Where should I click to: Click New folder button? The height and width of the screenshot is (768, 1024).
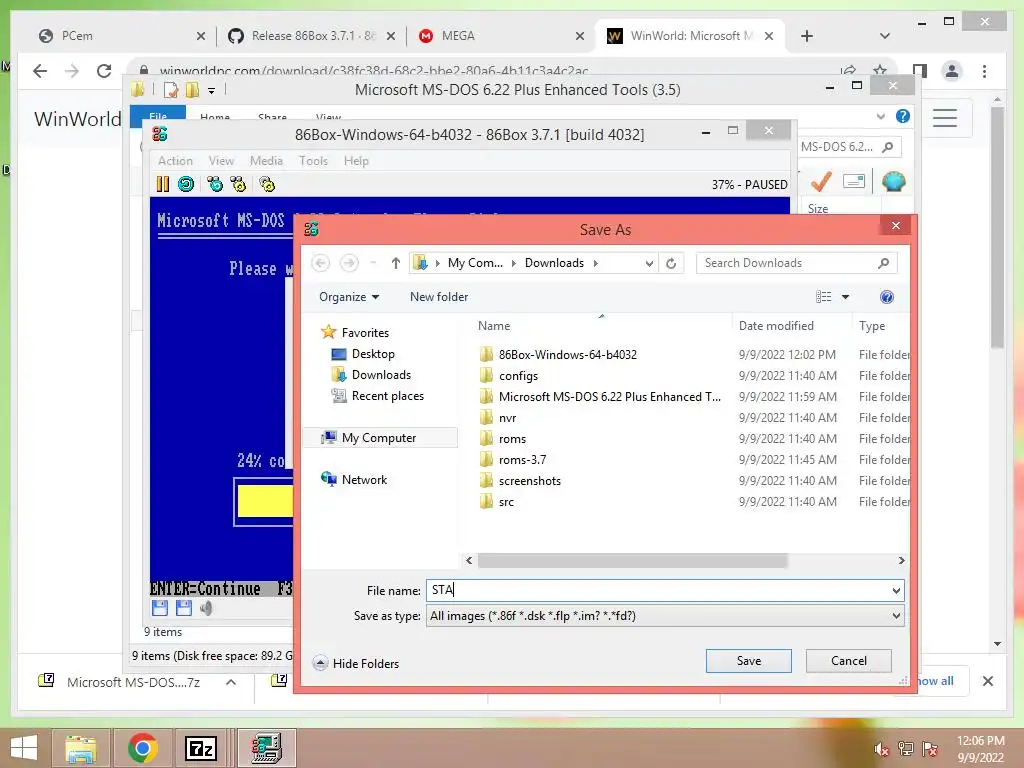tap(439, 297)
